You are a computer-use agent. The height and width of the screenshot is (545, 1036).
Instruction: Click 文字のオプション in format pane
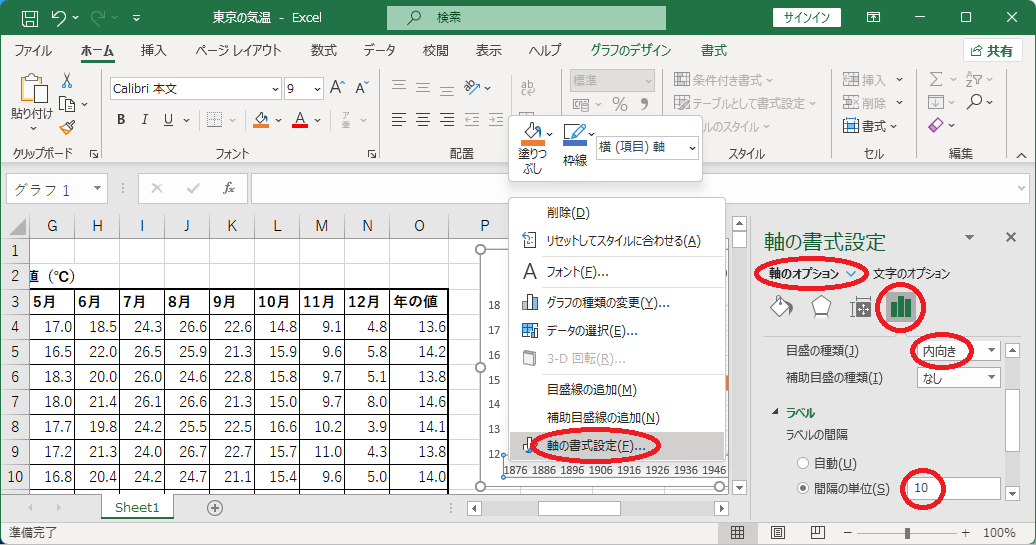click(911, 273)
